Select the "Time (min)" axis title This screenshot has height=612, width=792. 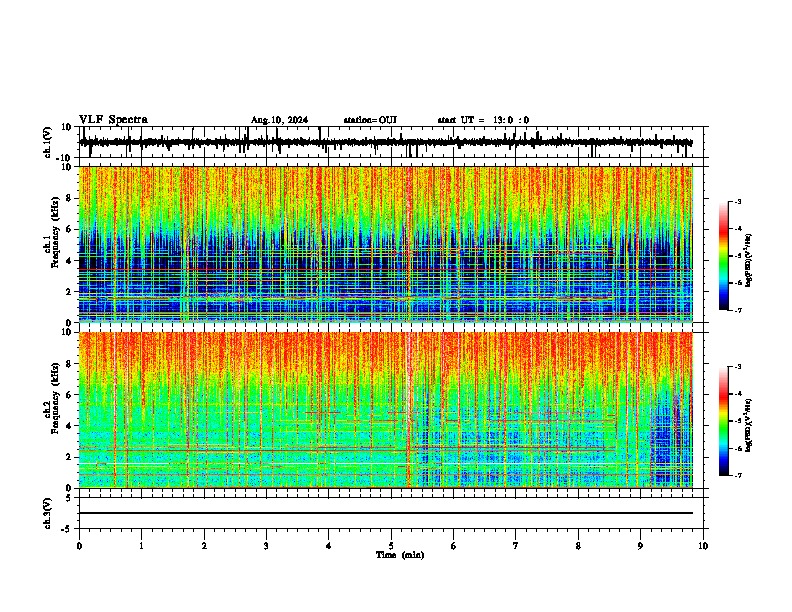400,555
